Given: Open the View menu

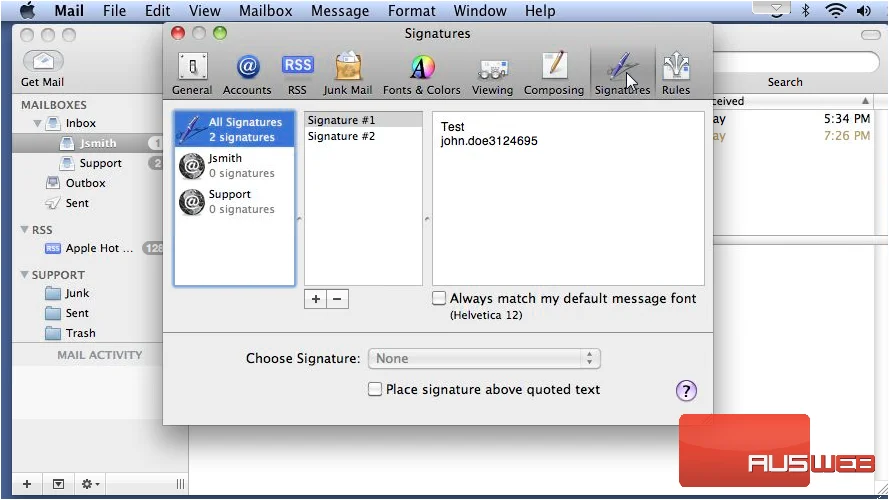Looking at the screenshot, I should point(205,11).
